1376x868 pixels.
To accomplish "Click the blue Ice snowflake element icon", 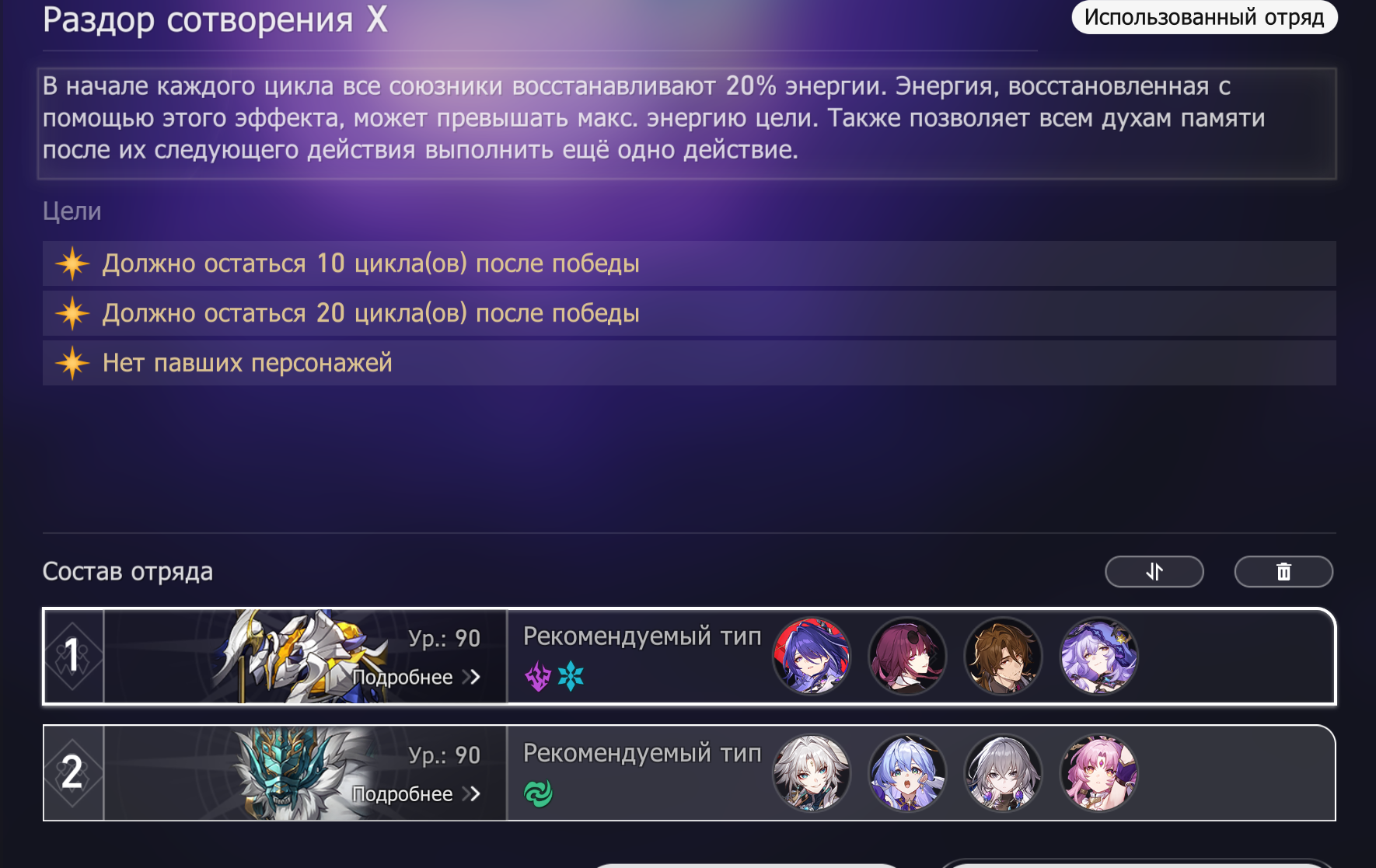I will 571,677.
